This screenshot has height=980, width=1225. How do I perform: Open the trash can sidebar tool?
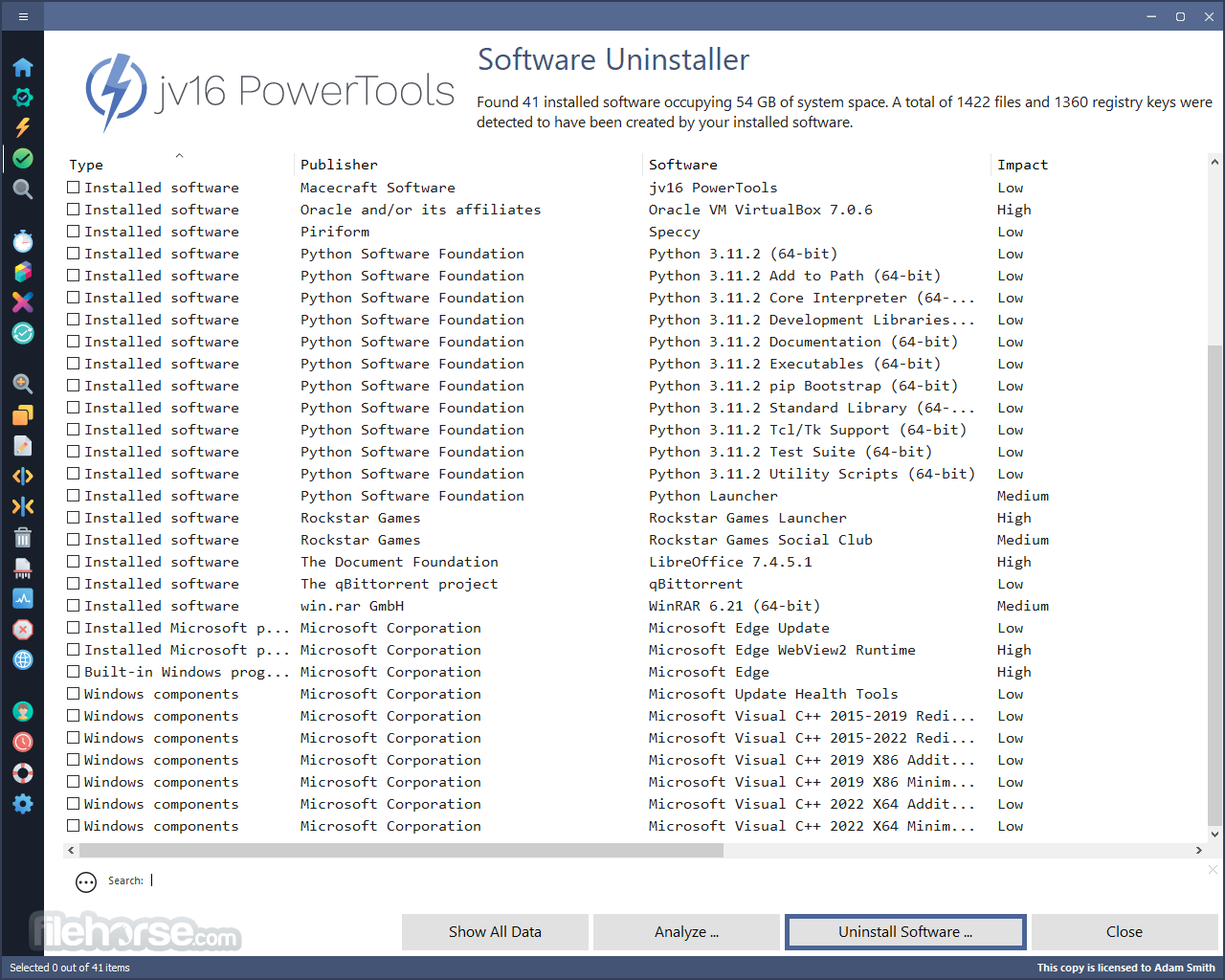(23, 537)
